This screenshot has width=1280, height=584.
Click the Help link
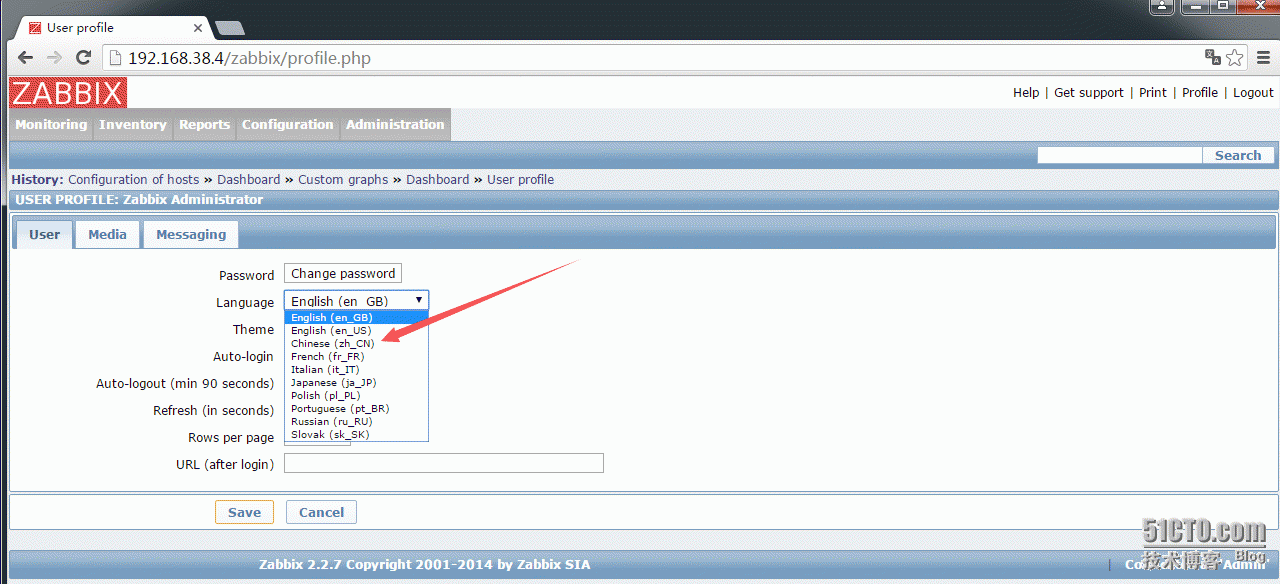pyautogui.click(x=1026, y=92)
